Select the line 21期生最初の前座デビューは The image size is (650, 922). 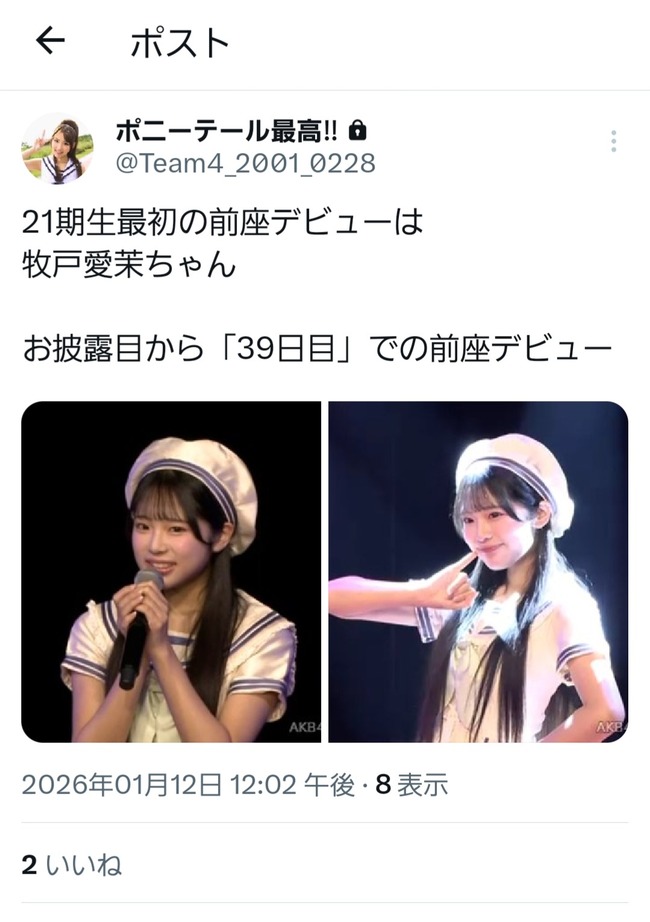pyautogui.click(x=222, y=222)
